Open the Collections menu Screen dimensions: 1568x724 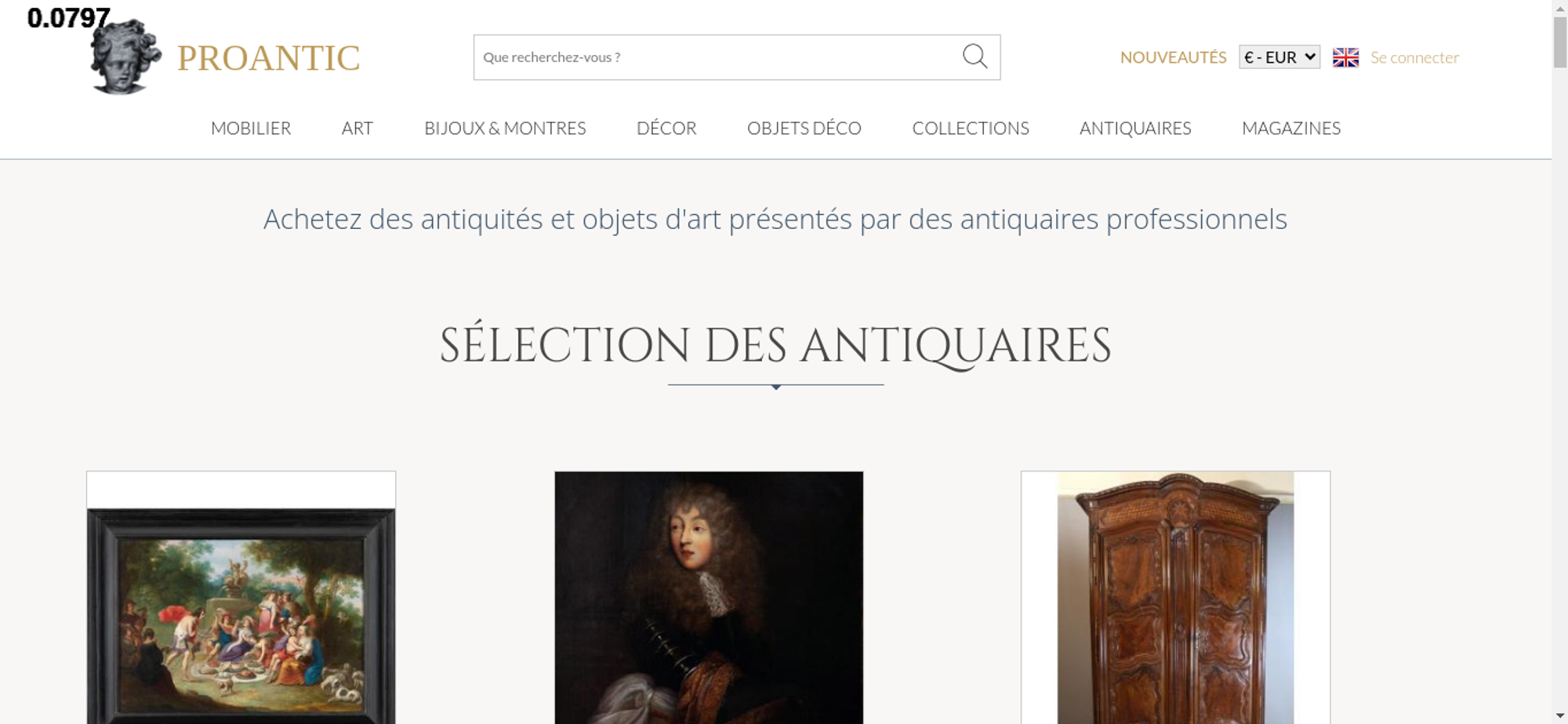tap(971, 128)
